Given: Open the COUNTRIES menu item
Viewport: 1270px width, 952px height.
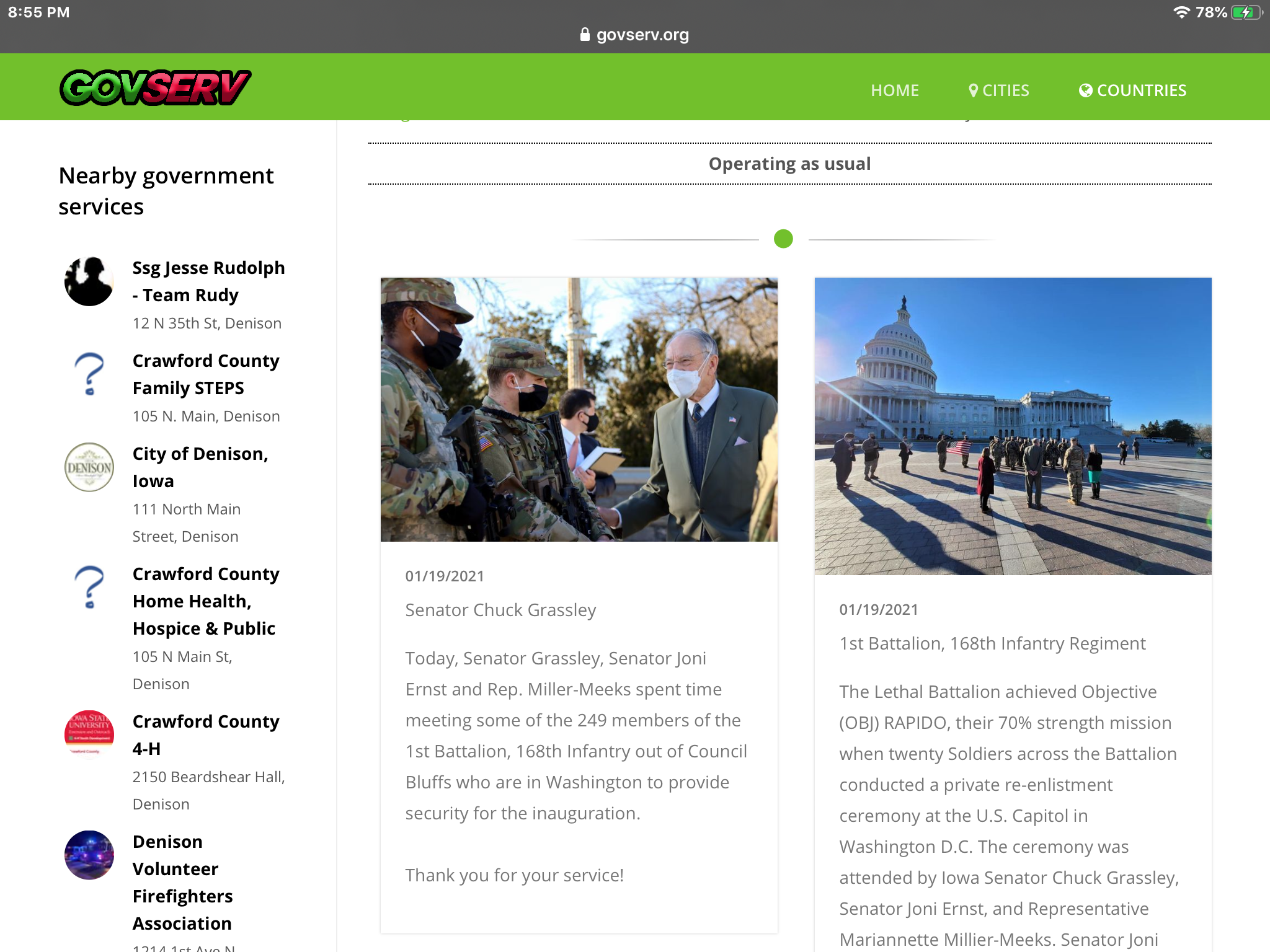Looking at the screenshot, I should (1133, 90).
